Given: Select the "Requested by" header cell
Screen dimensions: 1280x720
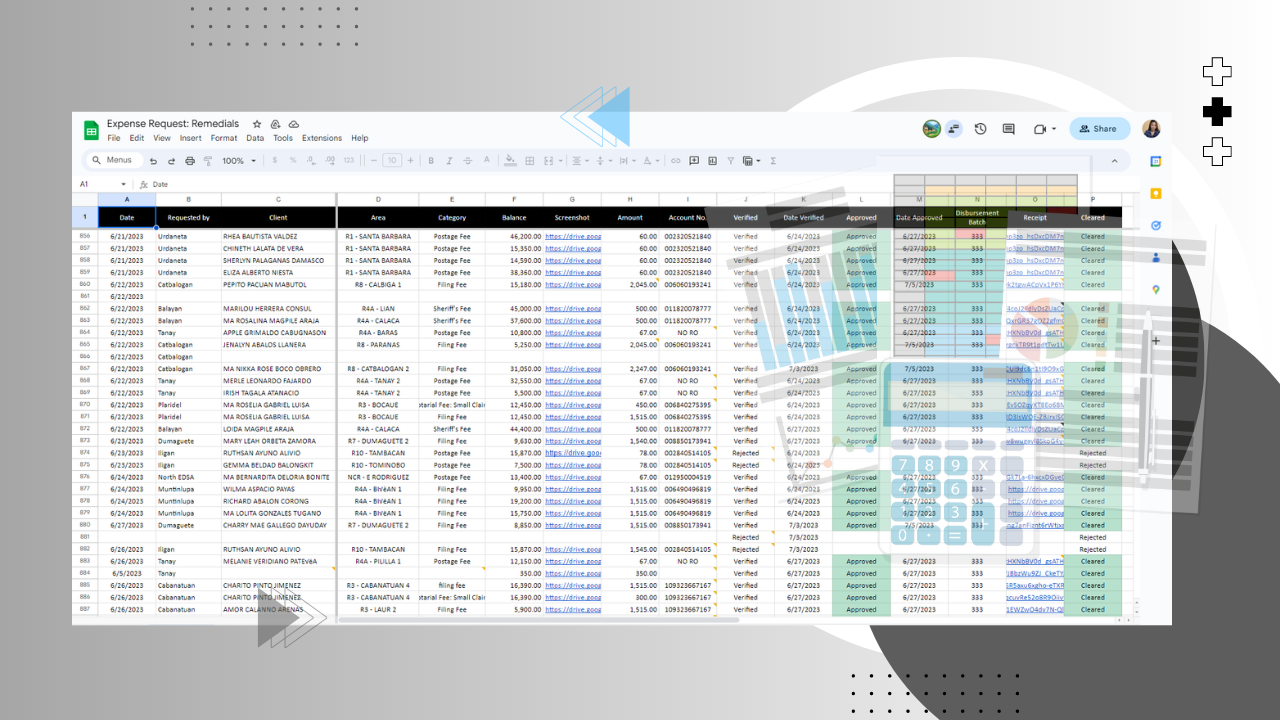Looking at the screenshot, I should (x=188, y=217).
